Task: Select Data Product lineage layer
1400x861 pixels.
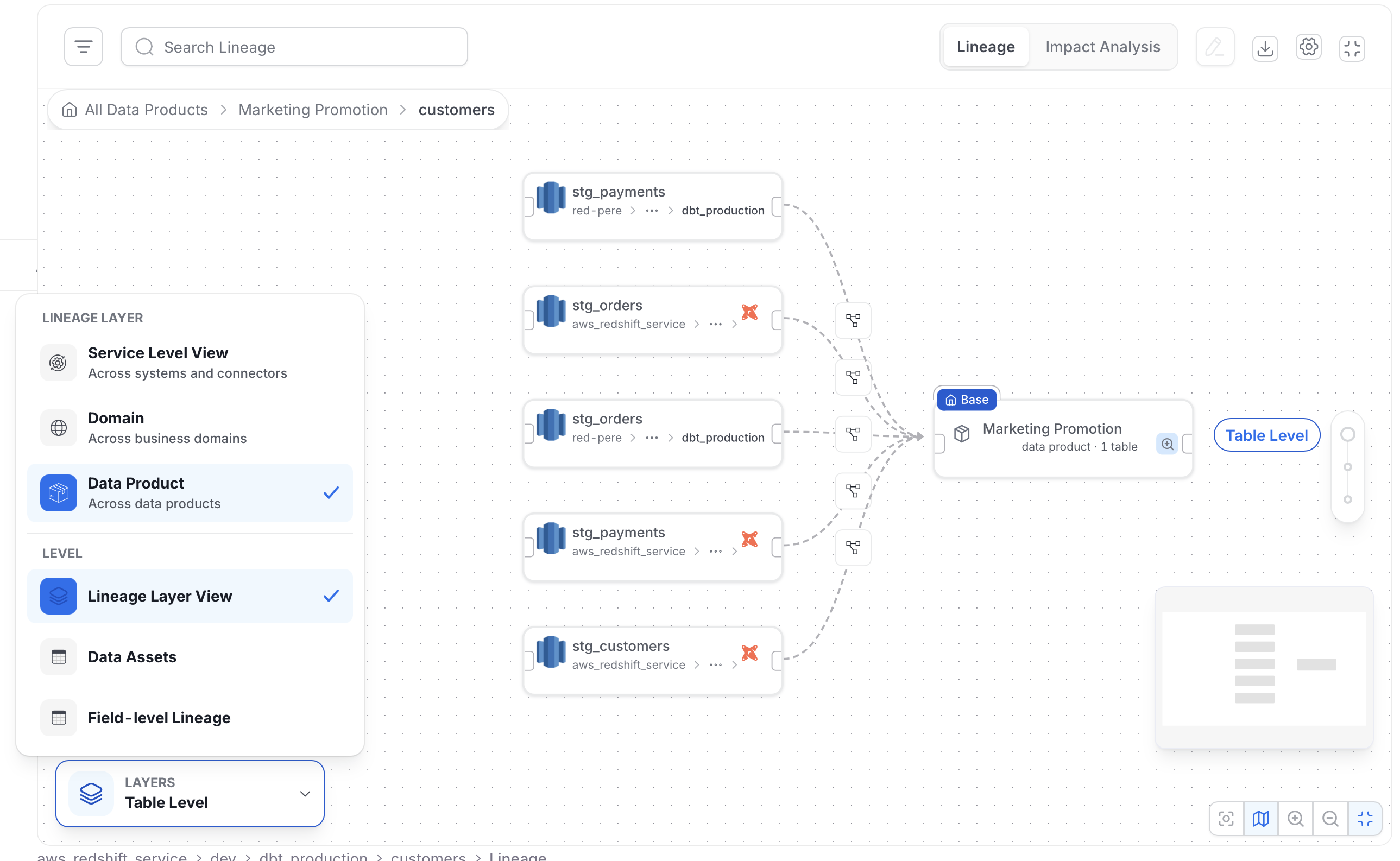Action: (190, 492)
